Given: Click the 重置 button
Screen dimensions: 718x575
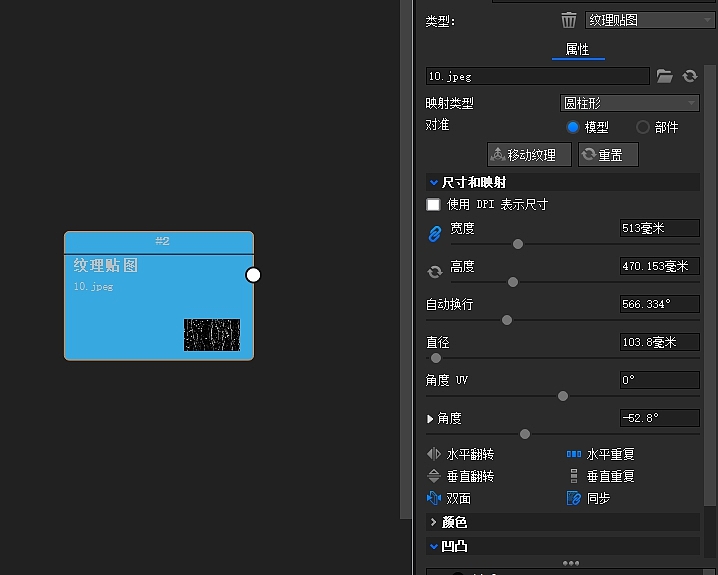Looking at the screenshot, I should pyautogui.click(x=608, y=155).
